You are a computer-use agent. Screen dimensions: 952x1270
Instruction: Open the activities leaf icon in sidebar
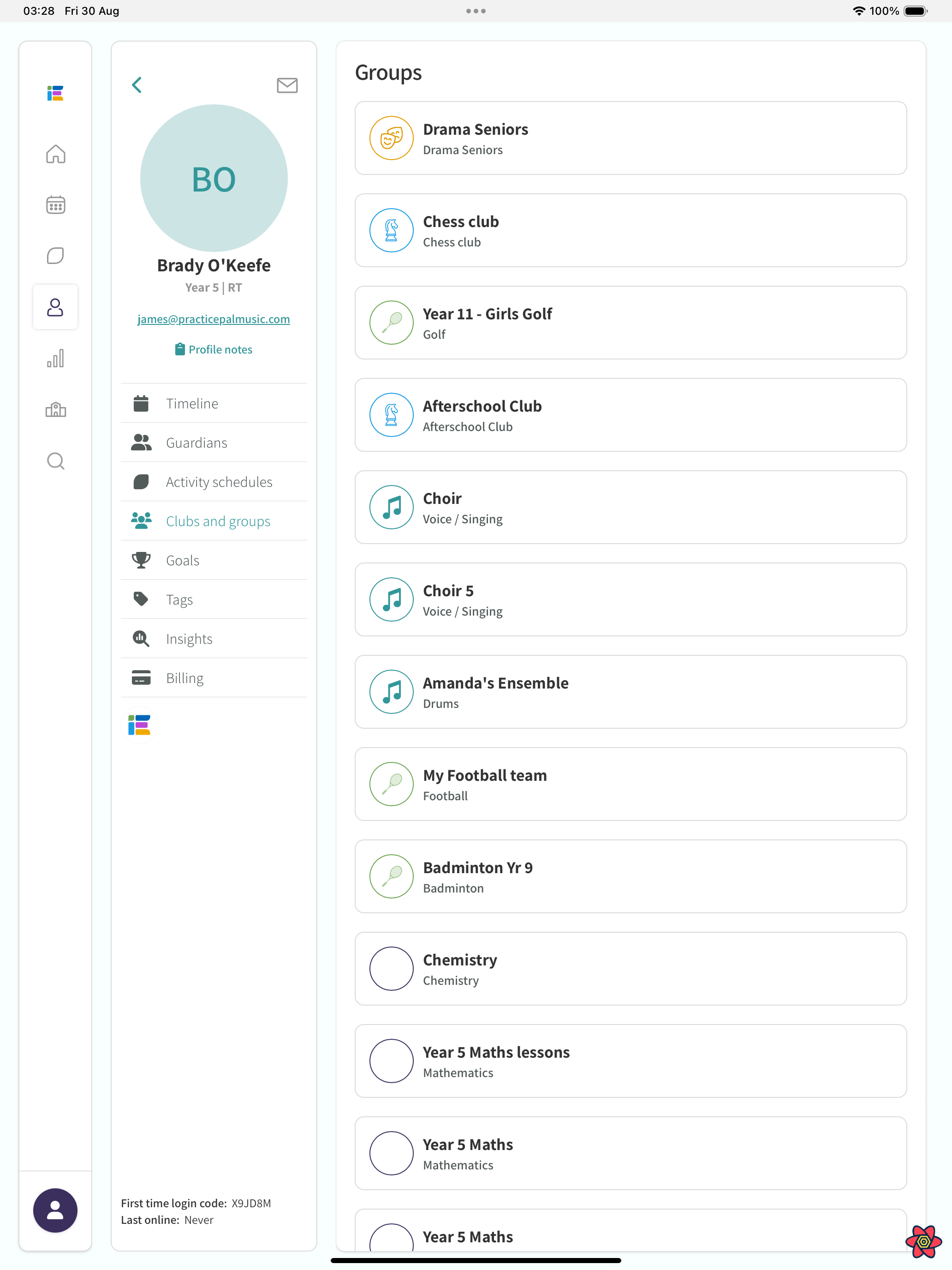click(56, 256)
